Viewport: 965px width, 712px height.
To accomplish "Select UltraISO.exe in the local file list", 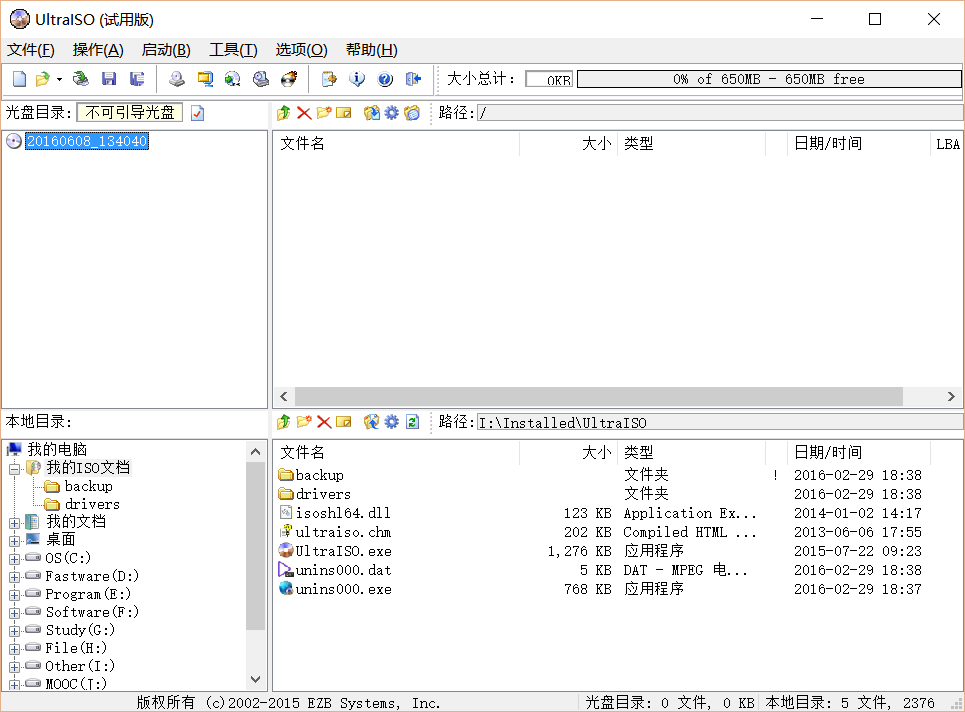I will [x=342, y=551].
